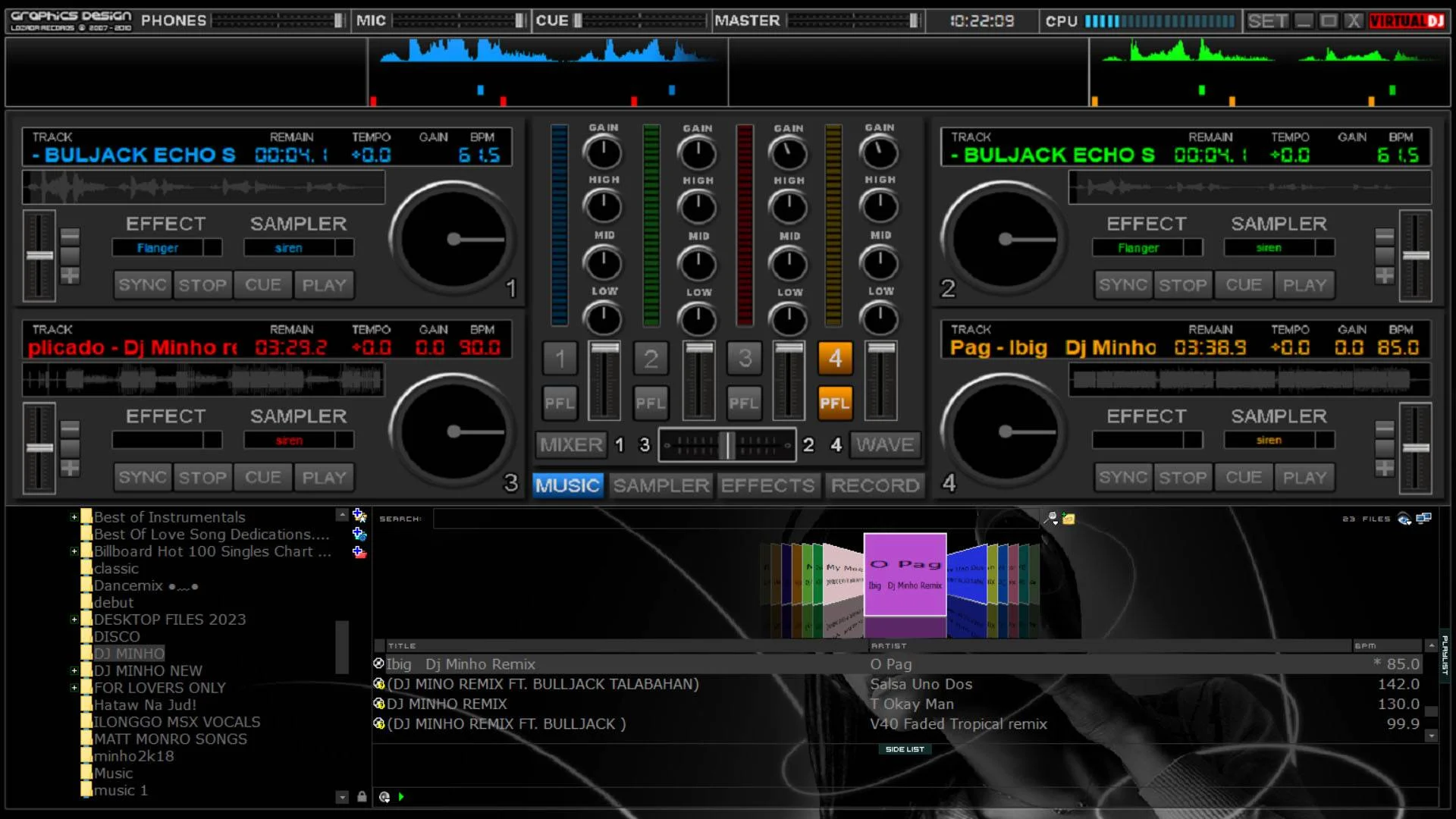This screenshot has width=1456, height=819.
Task: Click the pitch plus button on deck 1
Action: 70,276
